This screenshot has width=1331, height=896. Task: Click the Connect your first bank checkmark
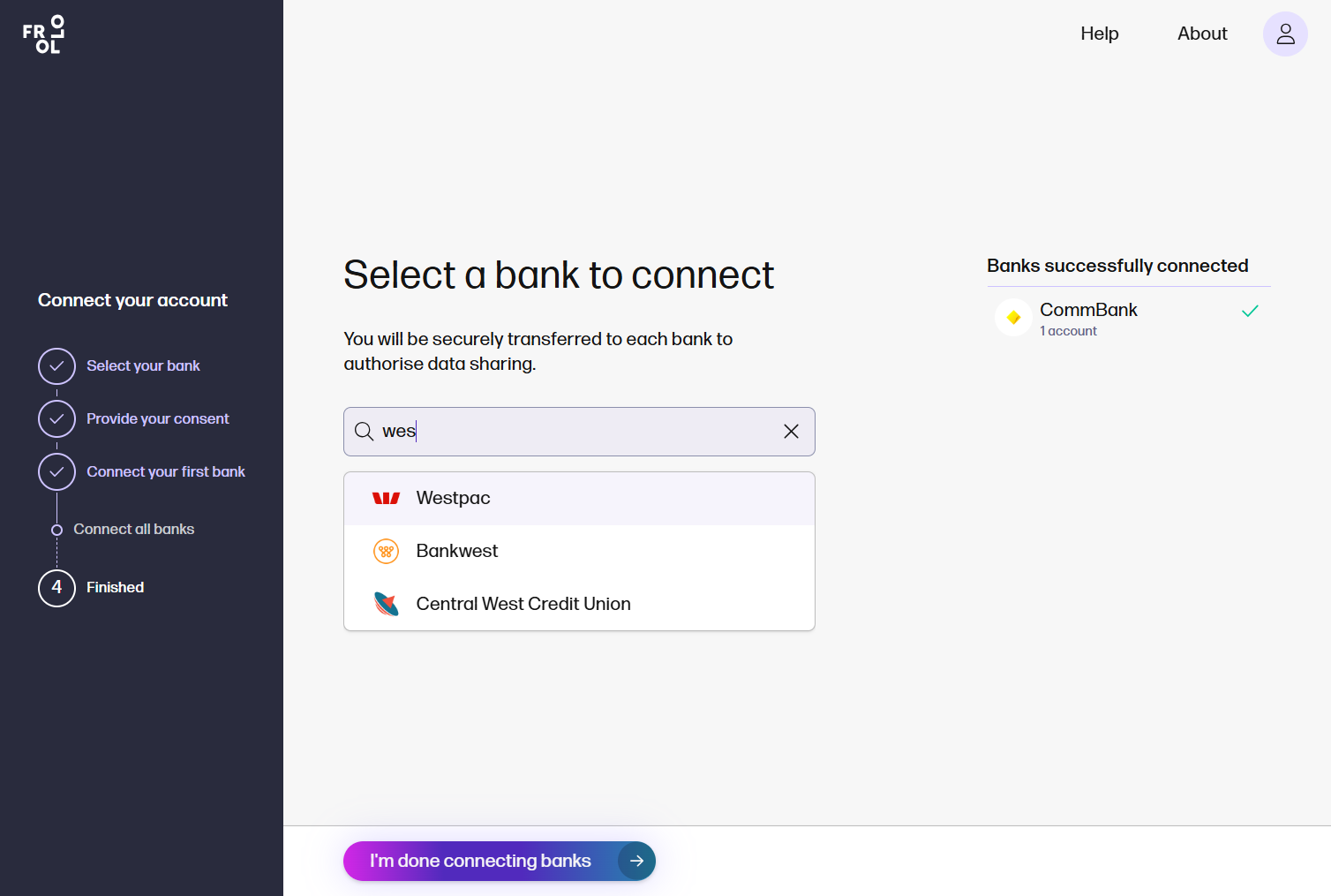(56, 471)
